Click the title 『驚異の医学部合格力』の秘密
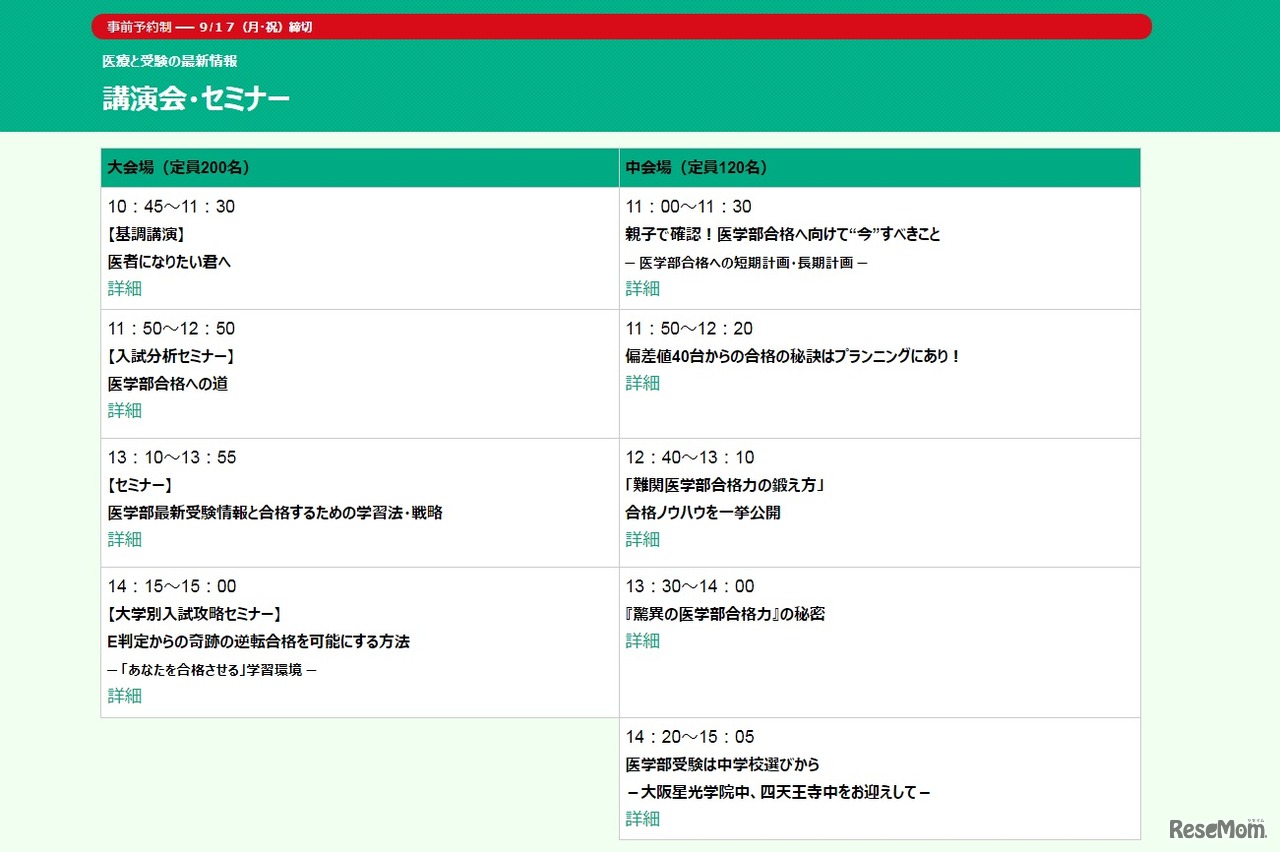Viewport: 1280px width, 852px height. click(x=725, y=614)
